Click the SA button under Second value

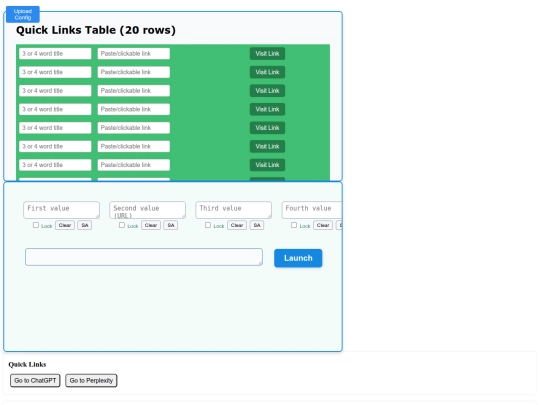[x=171, y=226]
